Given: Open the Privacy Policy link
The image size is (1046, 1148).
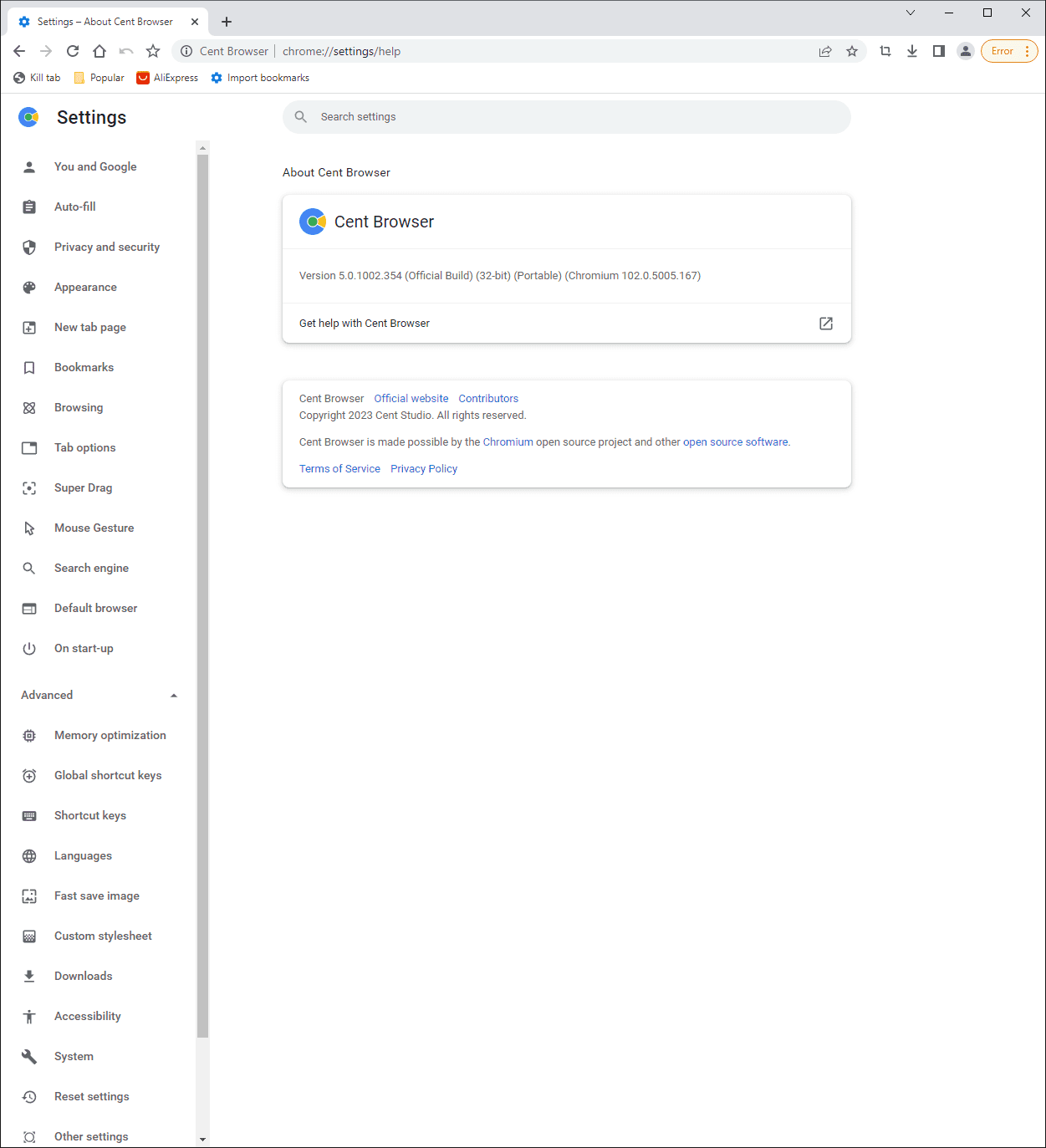Looking at the screenshot, I should click(424, 469).
